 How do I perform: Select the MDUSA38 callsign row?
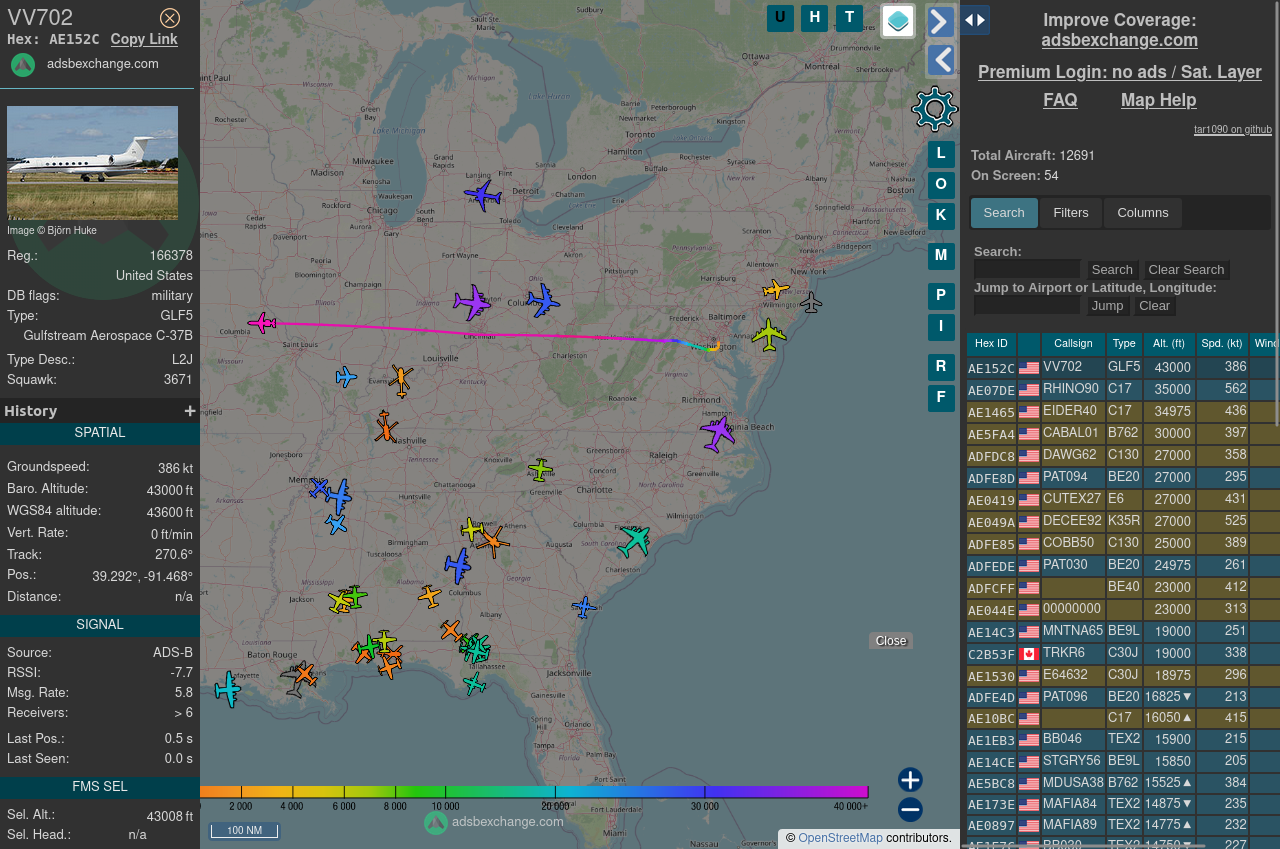1123,783
